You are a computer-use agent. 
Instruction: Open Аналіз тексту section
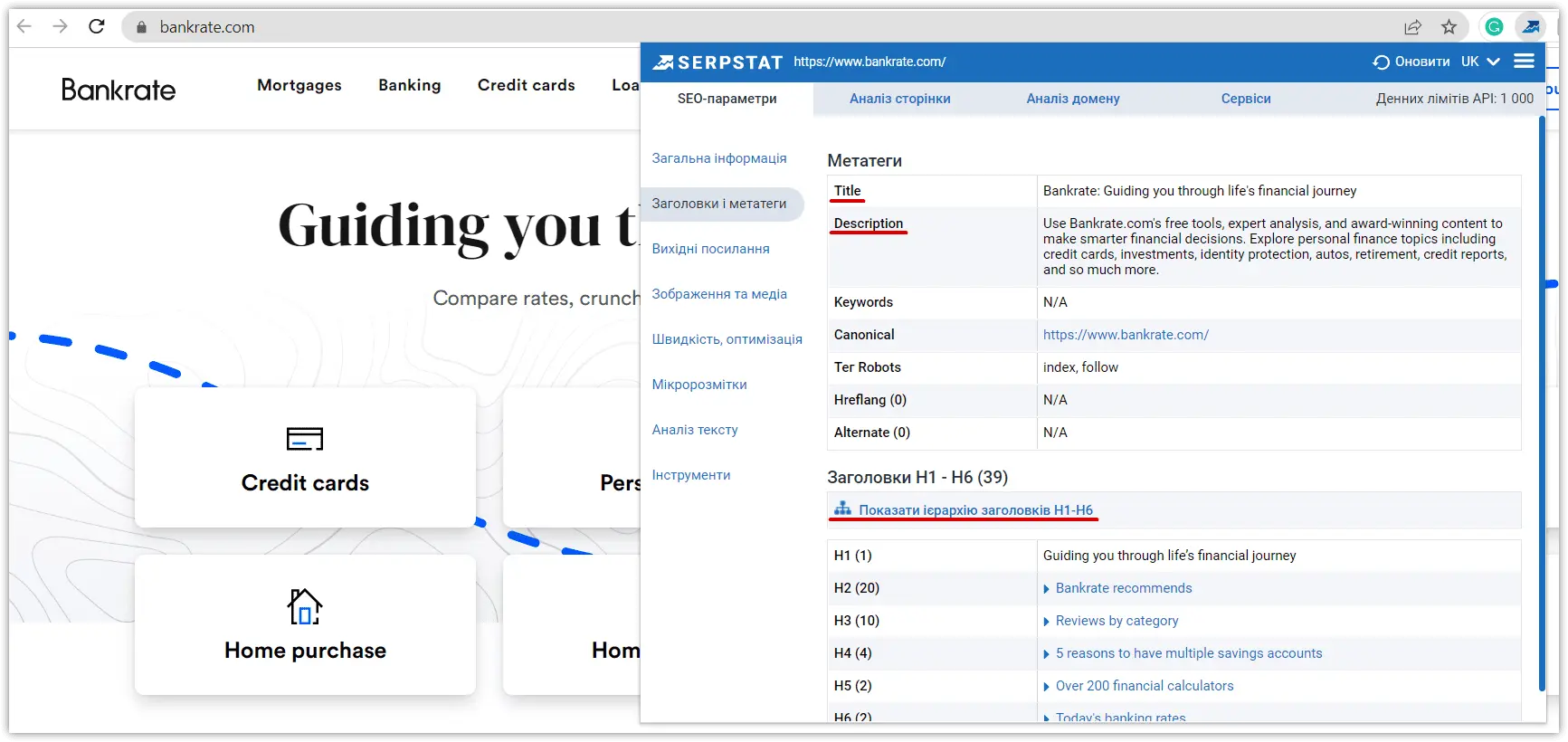point(695,430)
